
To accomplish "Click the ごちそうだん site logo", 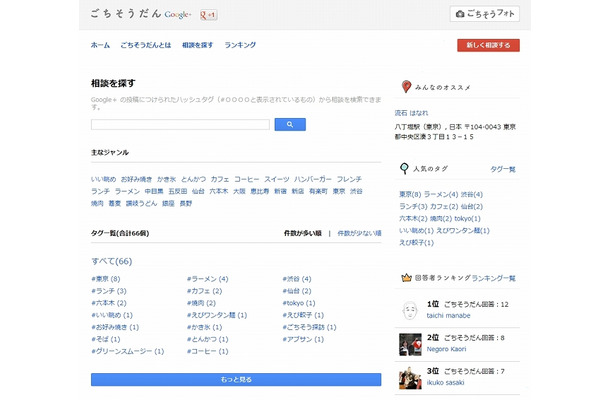I will point(126,14).
